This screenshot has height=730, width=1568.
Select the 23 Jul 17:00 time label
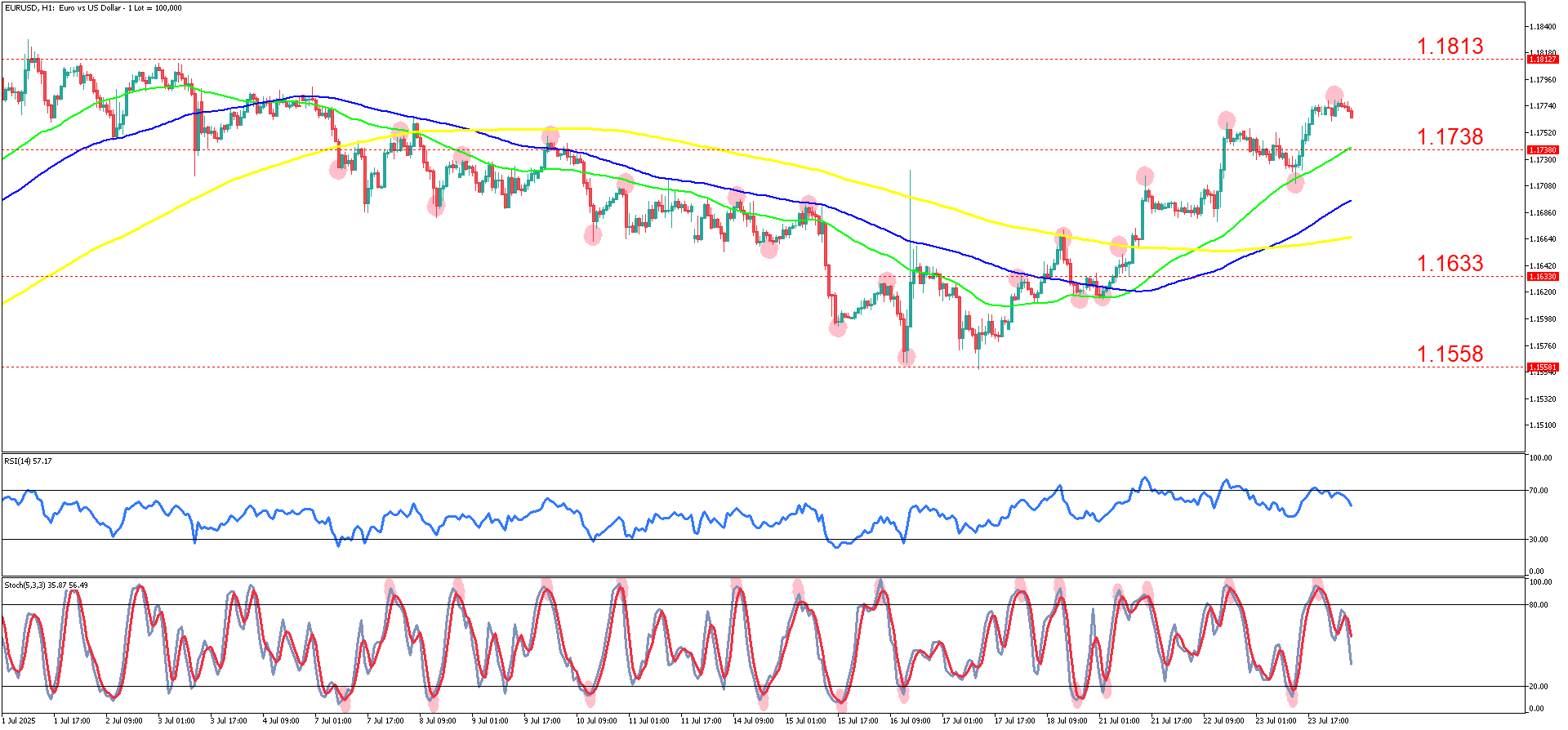point(1329,721)
